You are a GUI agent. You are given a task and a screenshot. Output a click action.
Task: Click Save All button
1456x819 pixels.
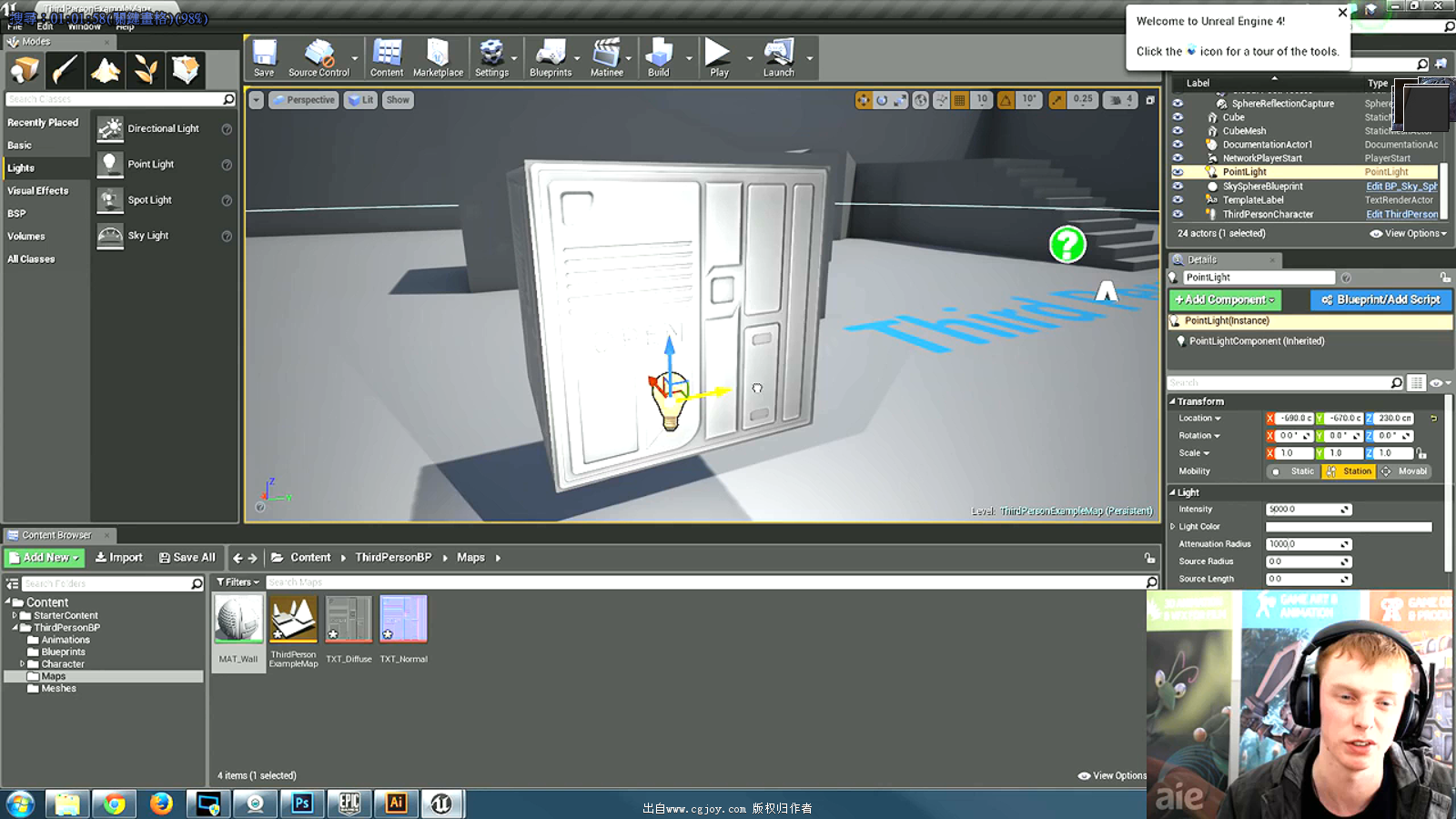point(187,558)
